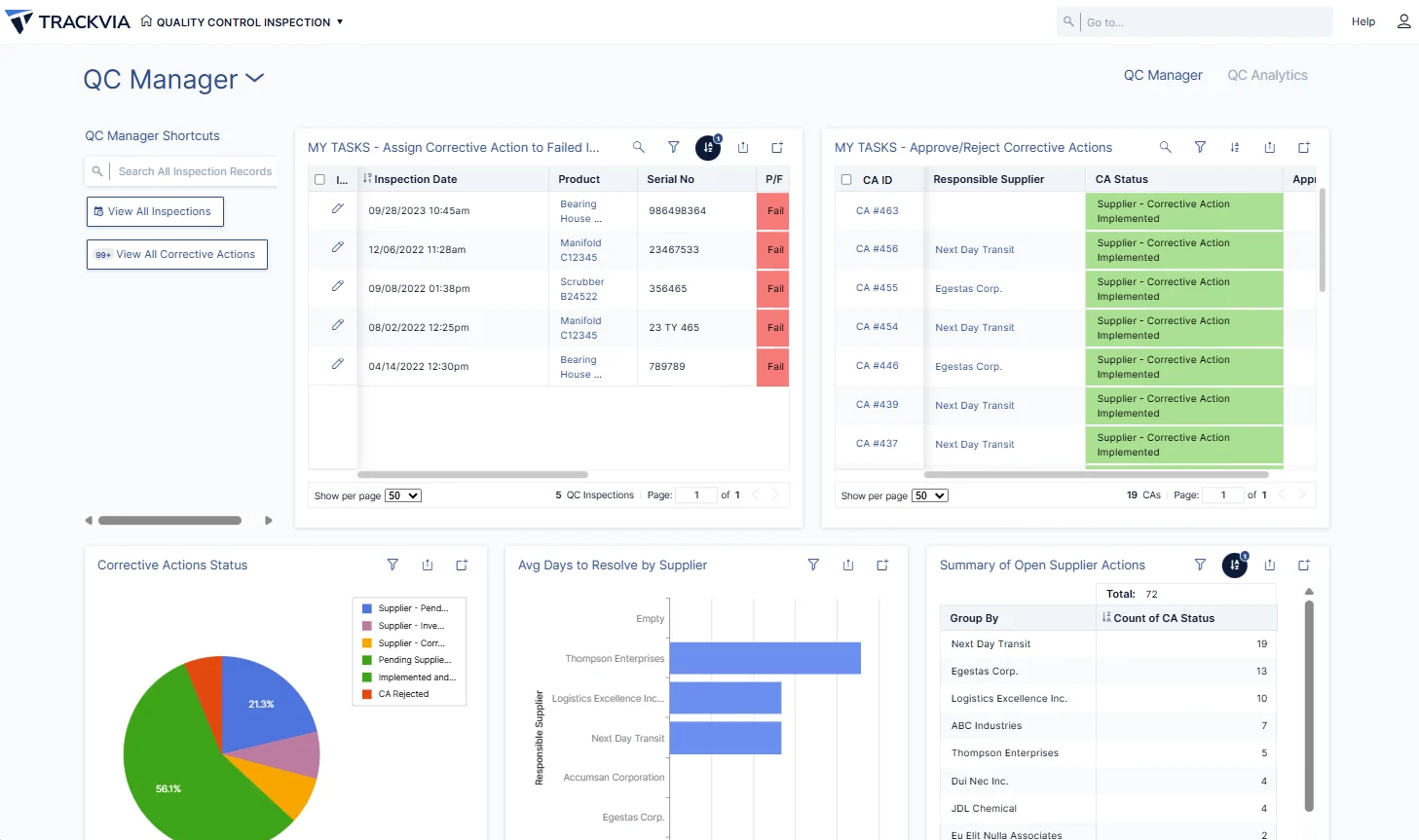This screenshot has width=1419, height=840.
Task: Search within Assign Corrective Action table
Action: coord(639,147)
